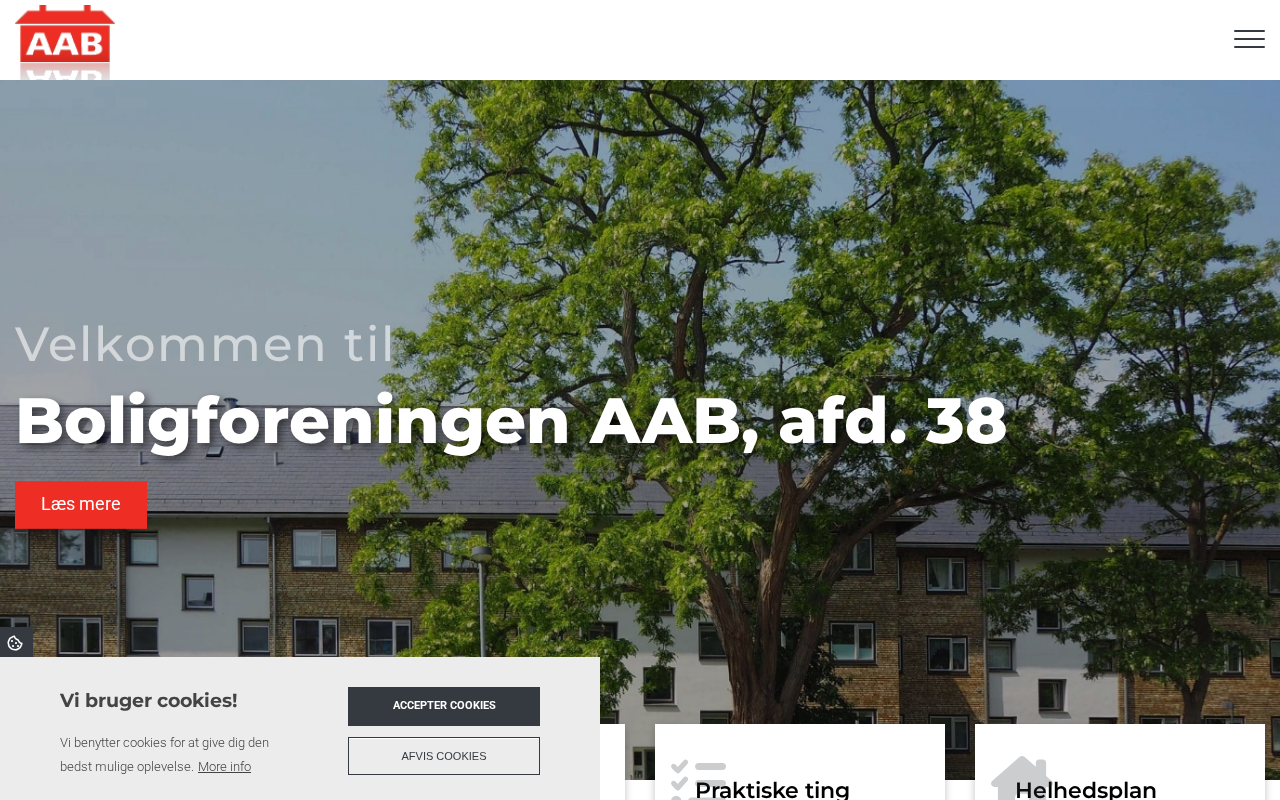Image resolution: width=1280 pixels, height=800 pixels.
Task: Click the partially hidden card beside Praktiske ting
Action: point(612,762)
